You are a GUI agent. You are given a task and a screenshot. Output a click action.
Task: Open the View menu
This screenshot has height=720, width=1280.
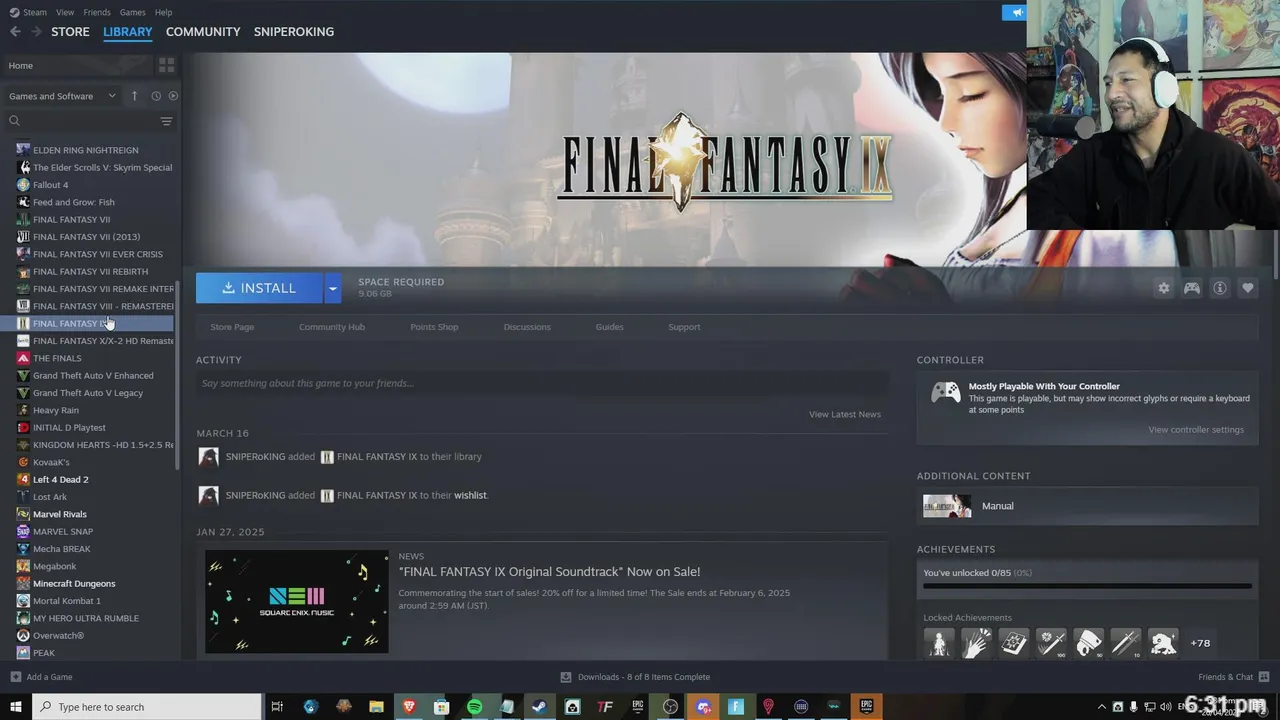pos(65,12)
